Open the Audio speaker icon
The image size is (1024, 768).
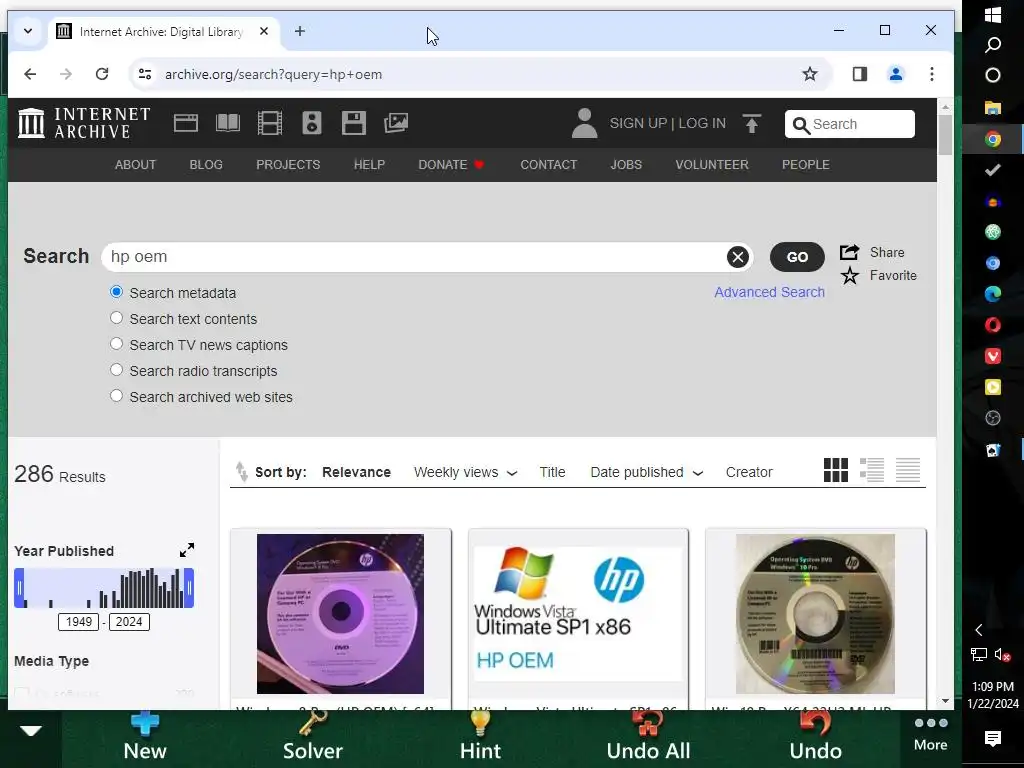click(312, 123)
